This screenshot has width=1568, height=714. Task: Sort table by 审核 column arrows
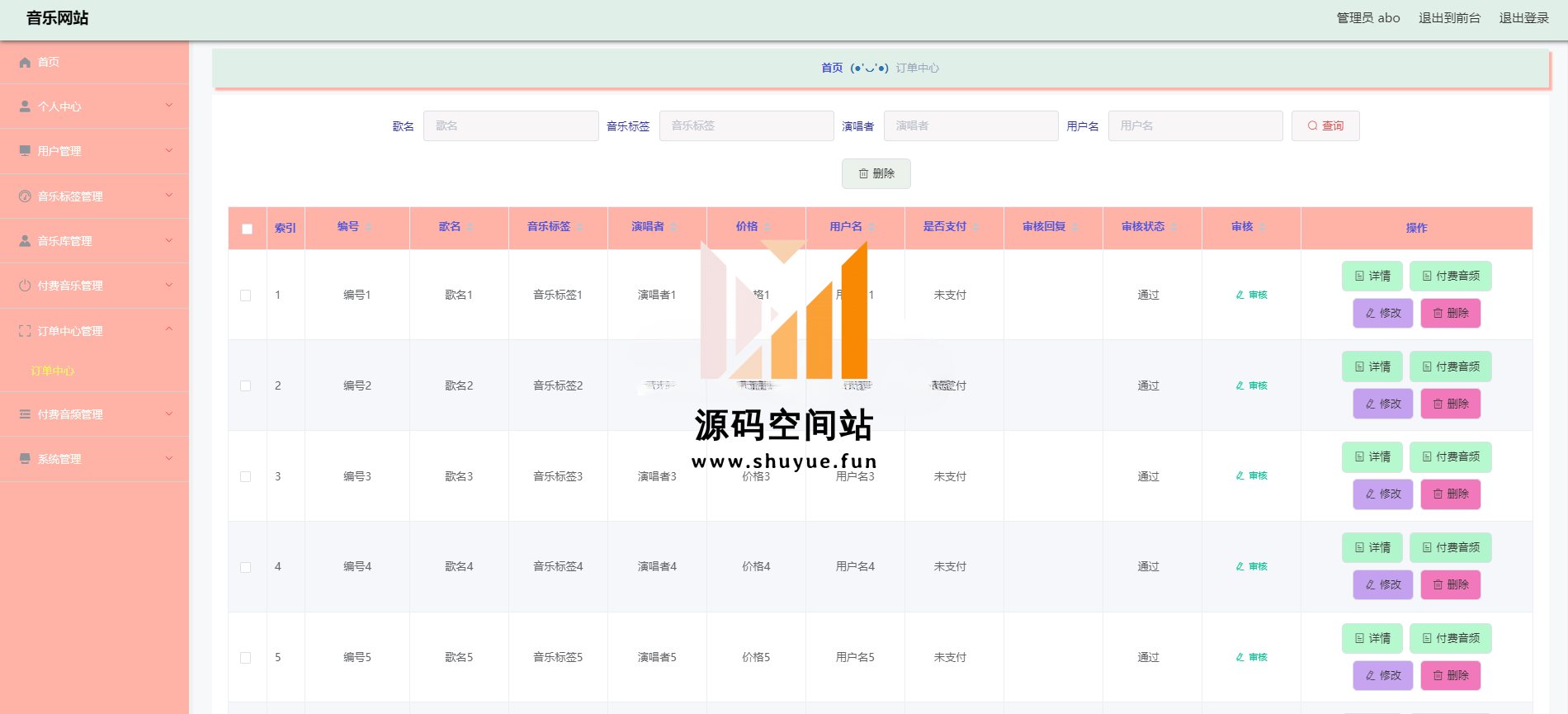tap(1262, 227)
